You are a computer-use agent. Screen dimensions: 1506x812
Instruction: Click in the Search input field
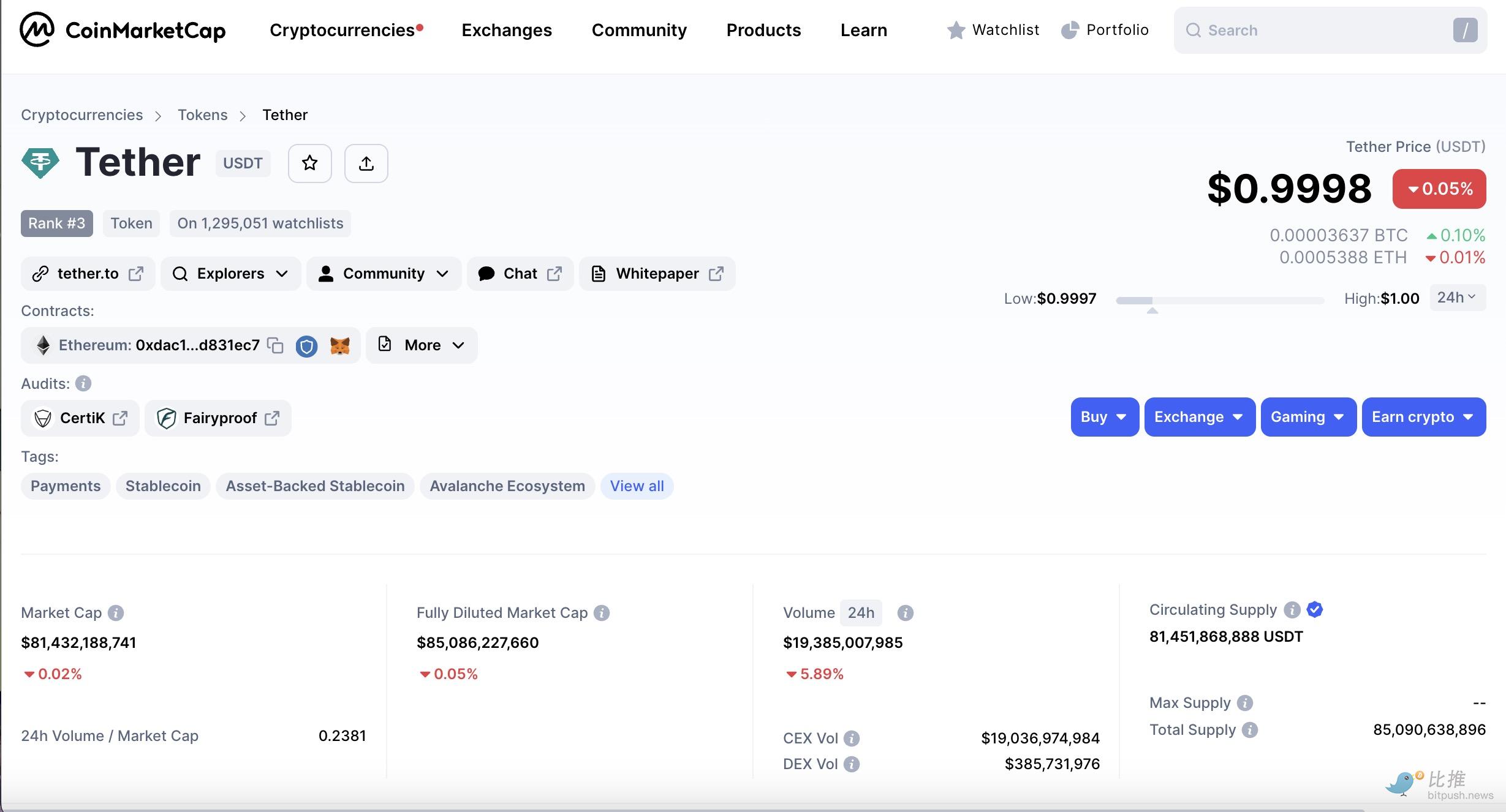pyautogui.click(x=1330, y=31)
